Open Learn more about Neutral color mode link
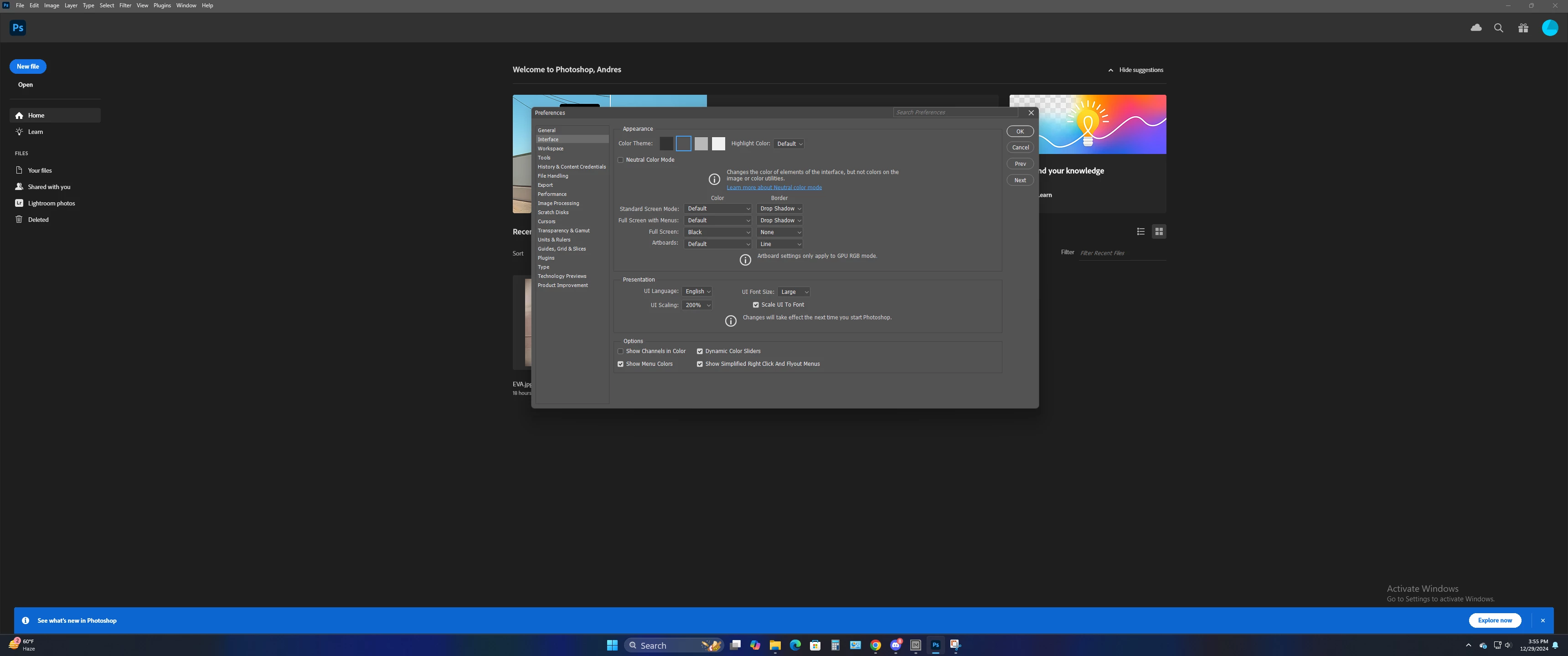Viewport: 1568px width, 656px height. pos(774,187)
